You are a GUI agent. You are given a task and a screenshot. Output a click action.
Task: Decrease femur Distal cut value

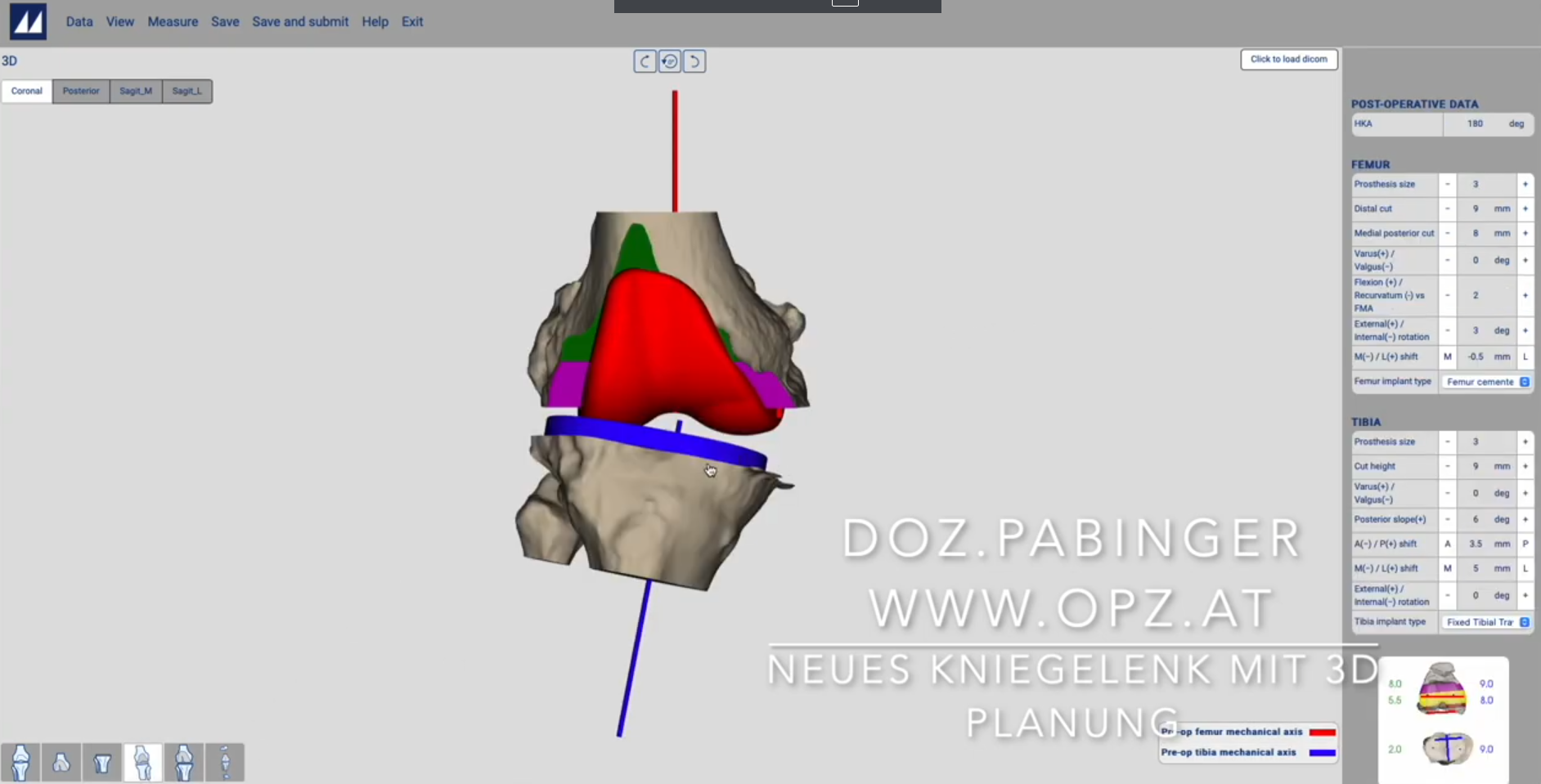1448,209
